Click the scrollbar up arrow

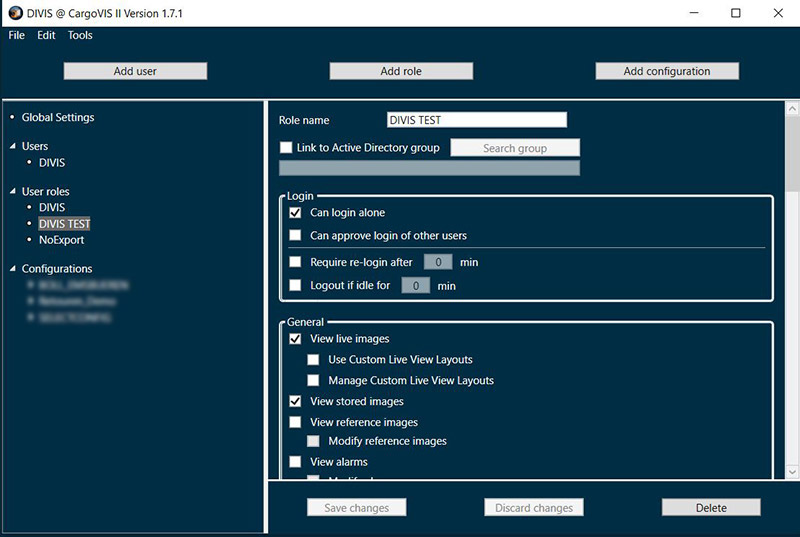pos(792,109)
